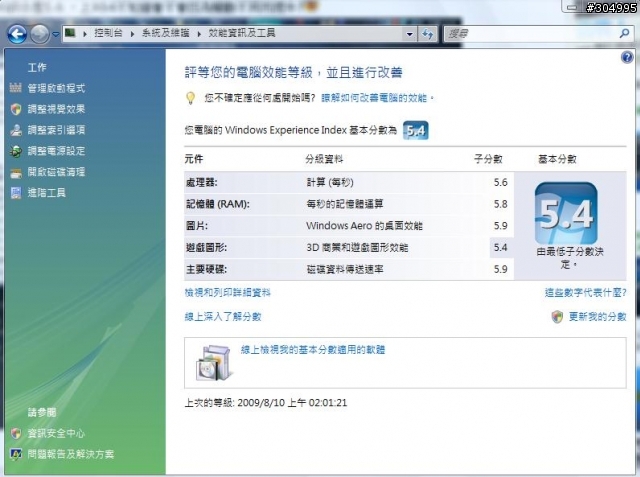Image resolution: width=640 pixels, height=477 pixels.
Task: Click the small 5.4 base score badge
Action: click(416, 131)
